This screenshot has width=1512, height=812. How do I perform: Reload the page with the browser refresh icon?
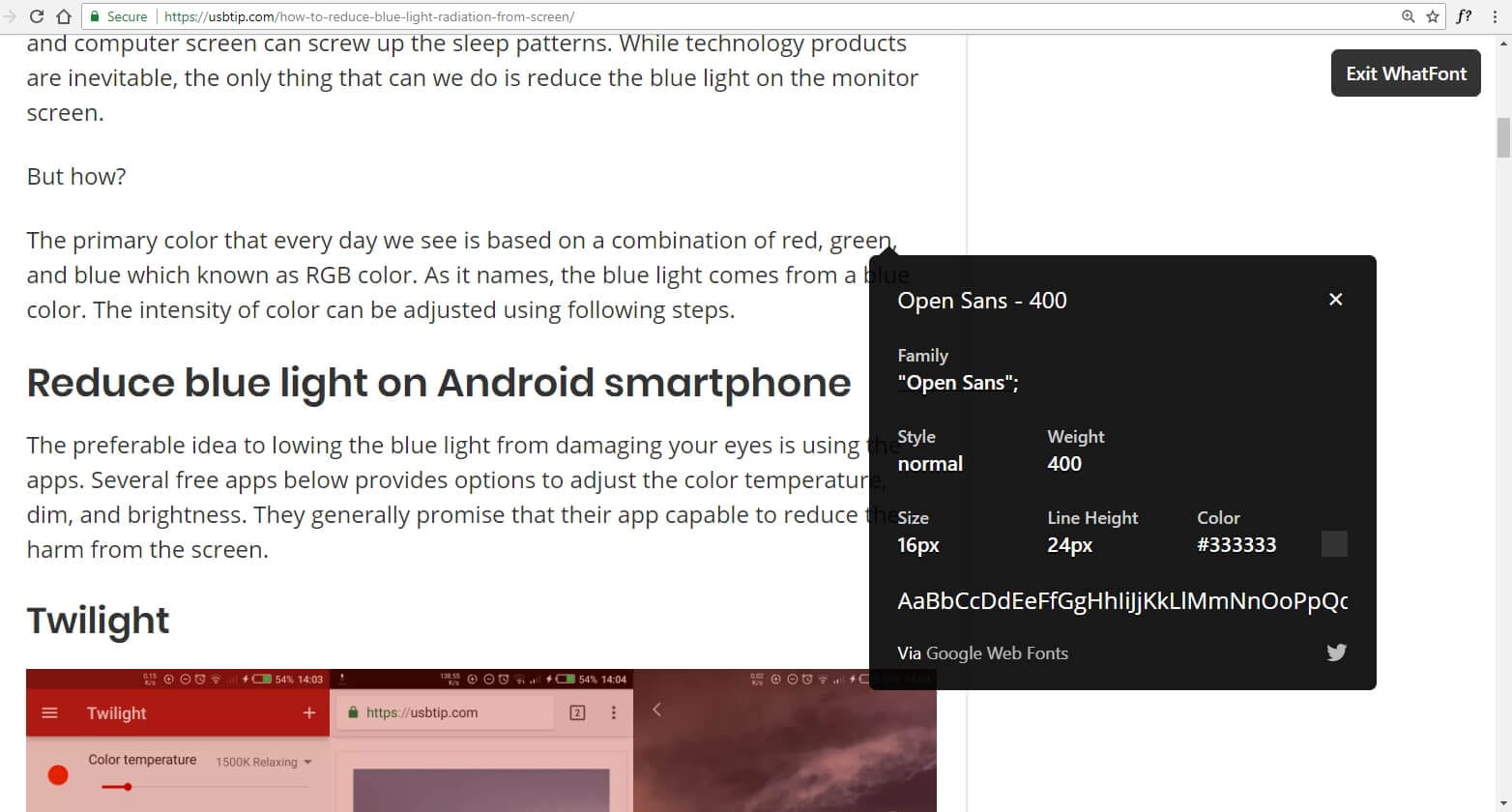(x=37, y=16)
